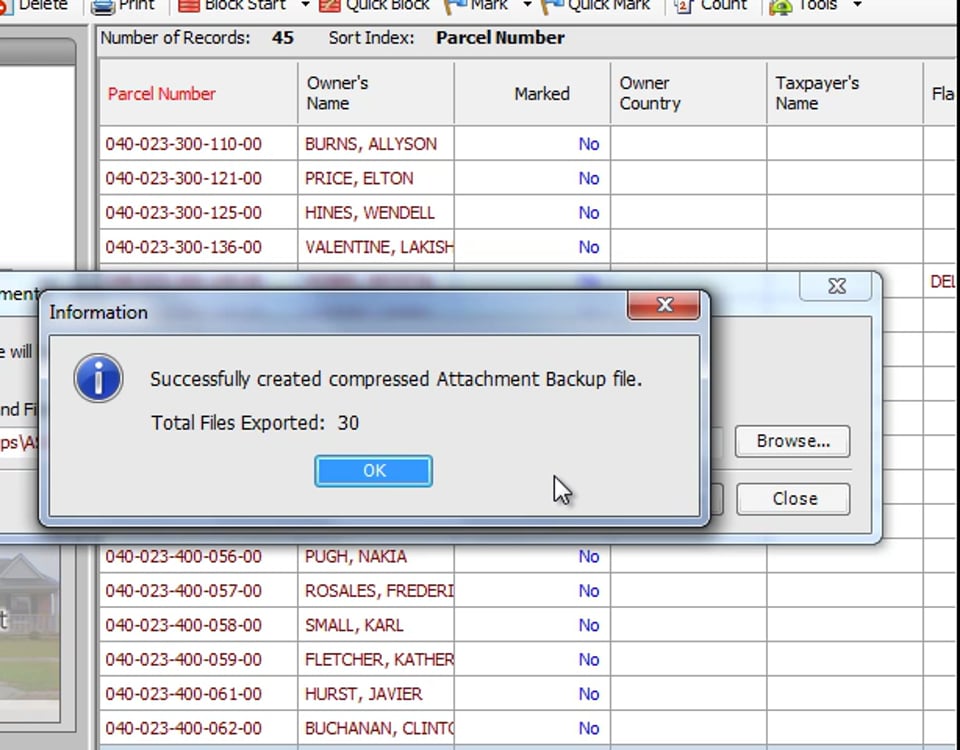The width and height of the screenshot is (960, 750).
Task: Confirm the Information dialog with OK
Action: click(373, 471)
